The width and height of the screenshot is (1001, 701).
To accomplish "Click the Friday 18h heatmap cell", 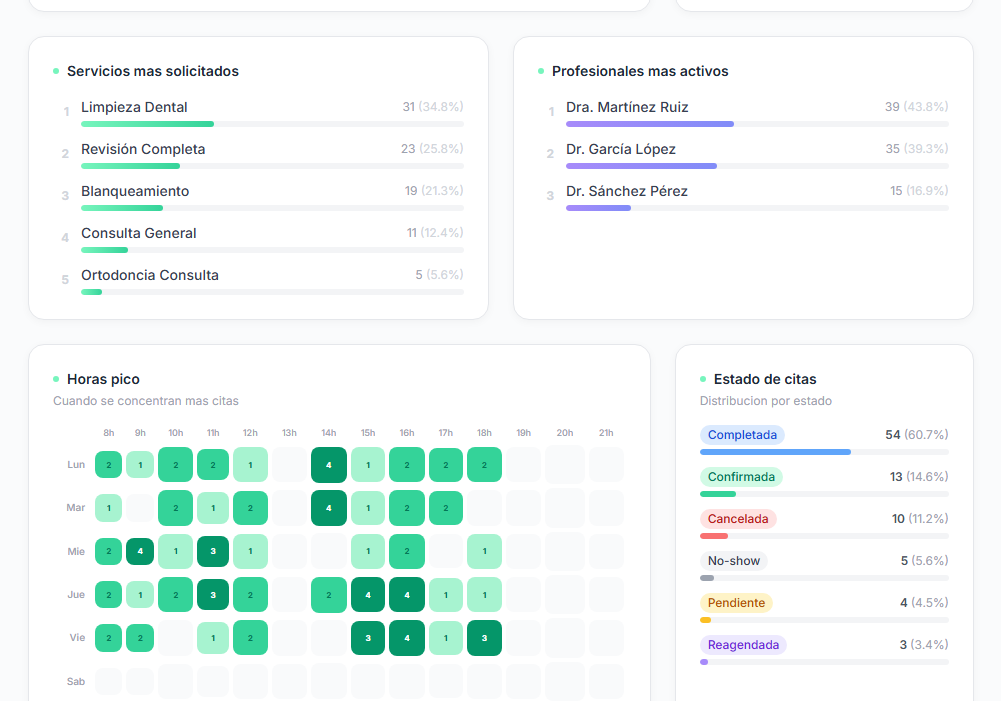I will click(x=484, y=638).
